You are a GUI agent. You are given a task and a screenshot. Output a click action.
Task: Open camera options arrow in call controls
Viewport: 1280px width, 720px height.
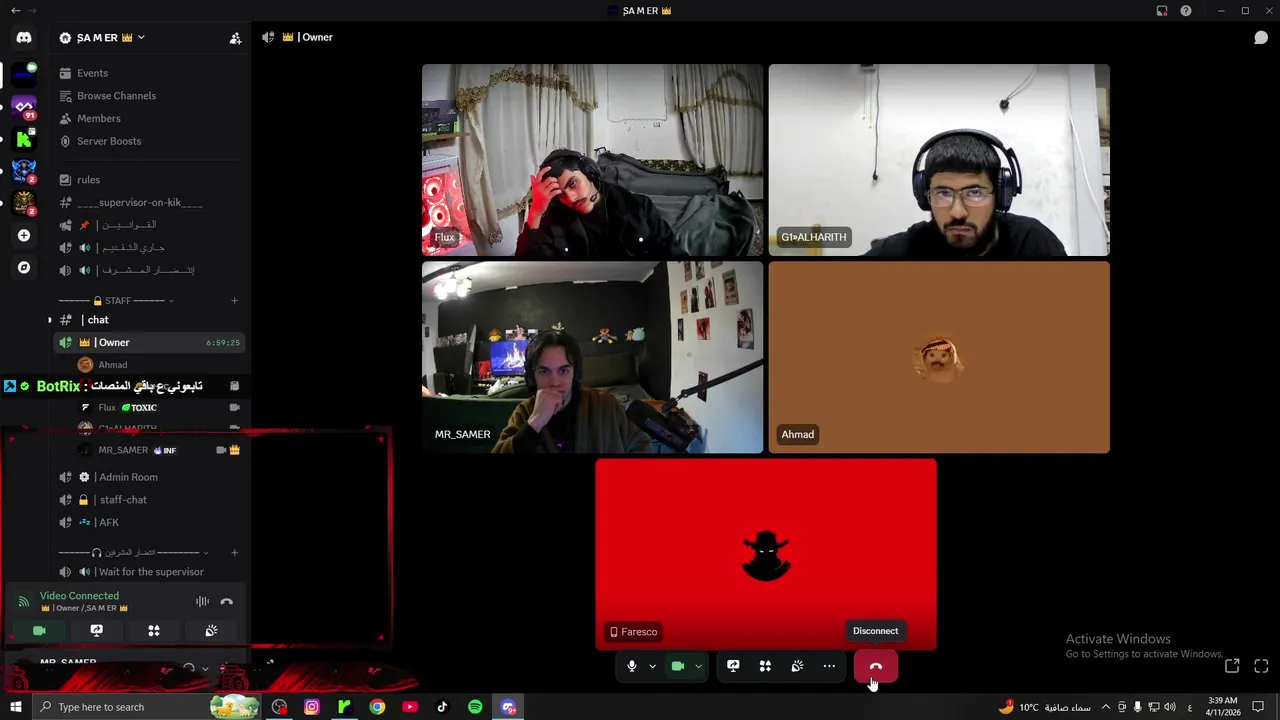(x=698, y=666)
